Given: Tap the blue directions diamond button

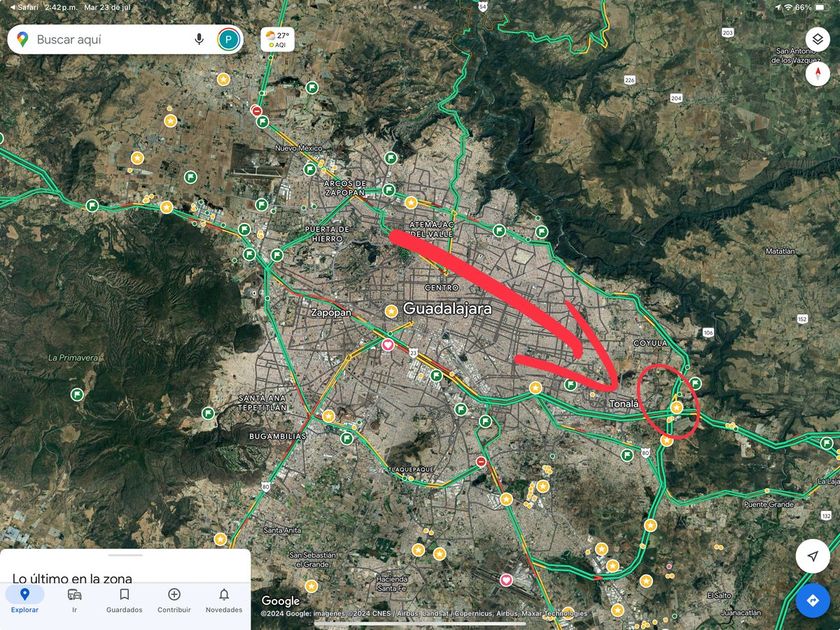Looking at the screenshot, I should pyautogui.click(x=813, y=601).
